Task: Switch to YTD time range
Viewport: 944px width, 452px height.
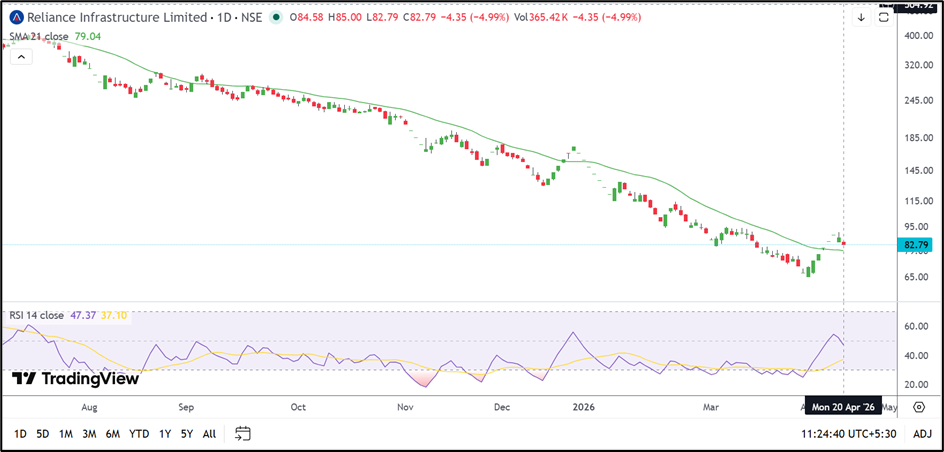Action: (139, 433)
